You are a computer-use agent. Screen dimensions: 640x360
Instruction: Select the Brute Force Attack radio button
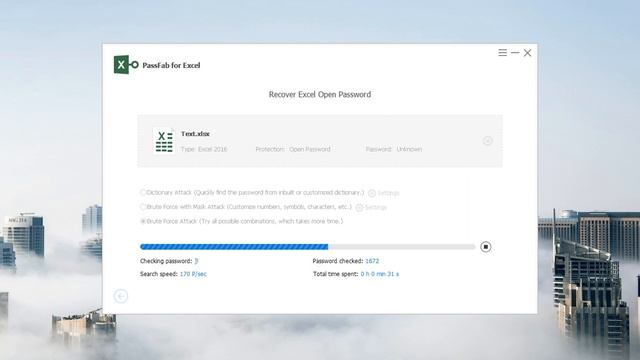pos(143,221)
